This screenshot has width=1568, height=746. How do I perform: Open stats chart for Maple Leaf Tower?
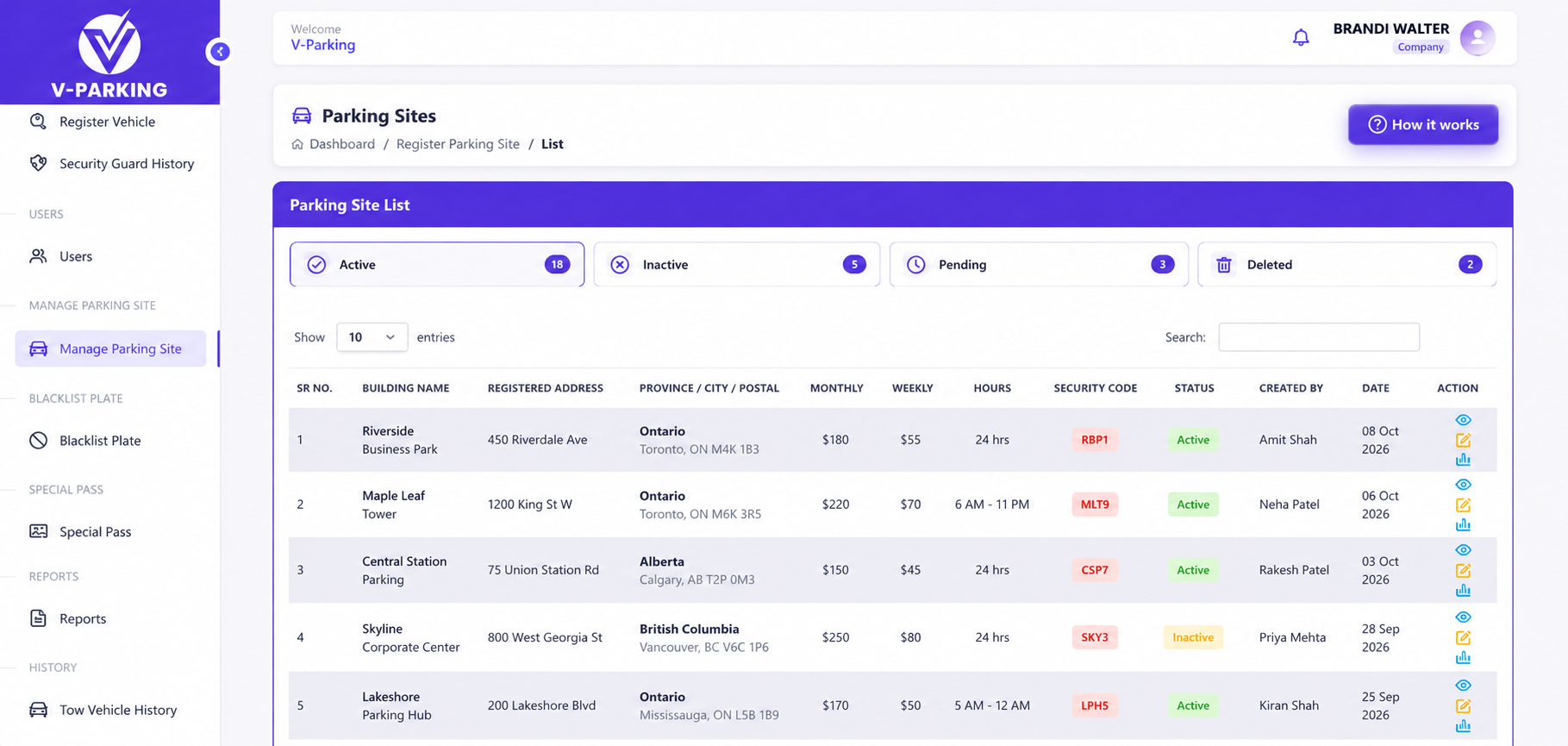[1463, 524]
